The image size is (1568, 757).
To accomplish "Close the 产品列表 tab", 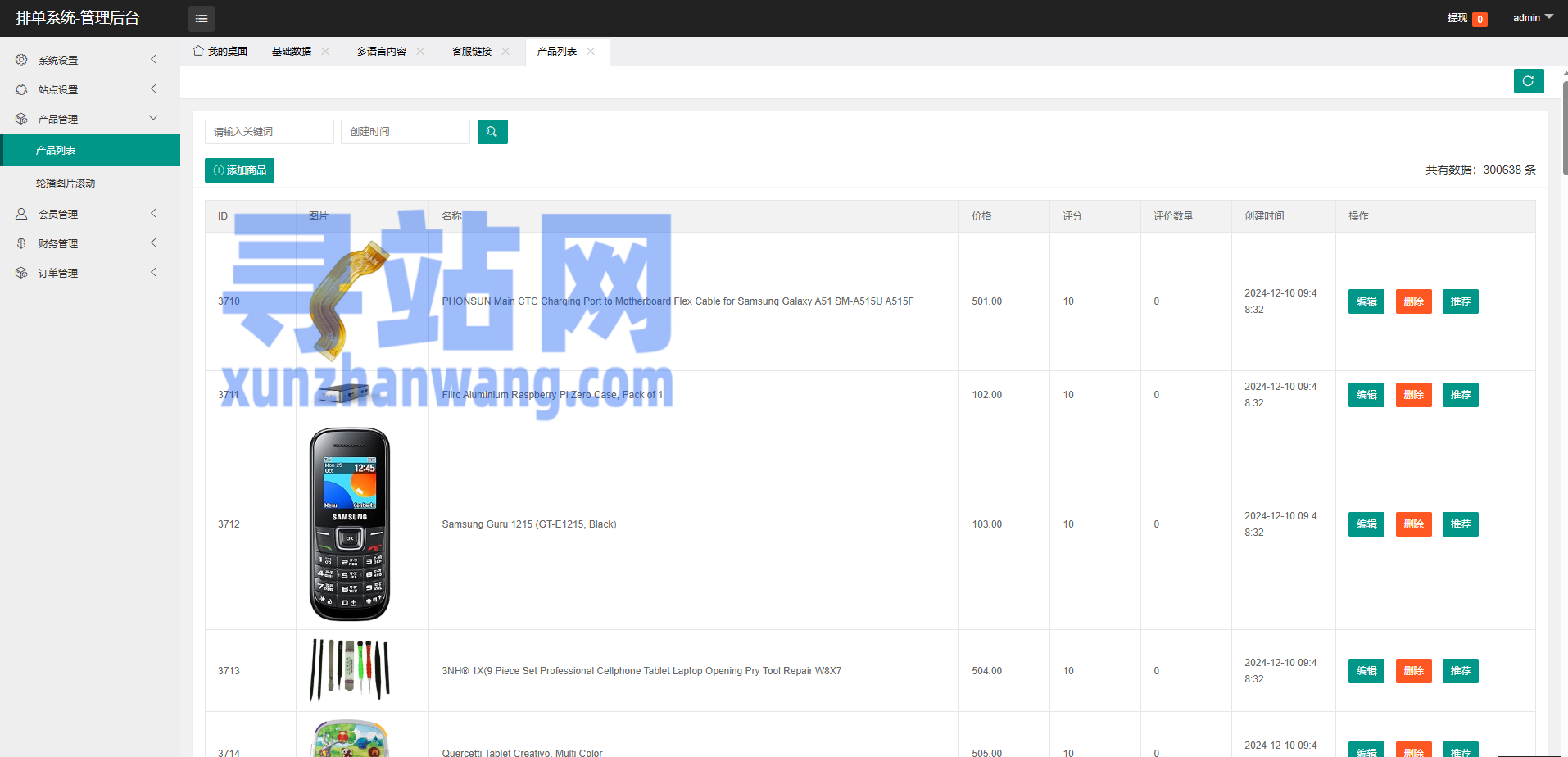I will coord(591,51).
